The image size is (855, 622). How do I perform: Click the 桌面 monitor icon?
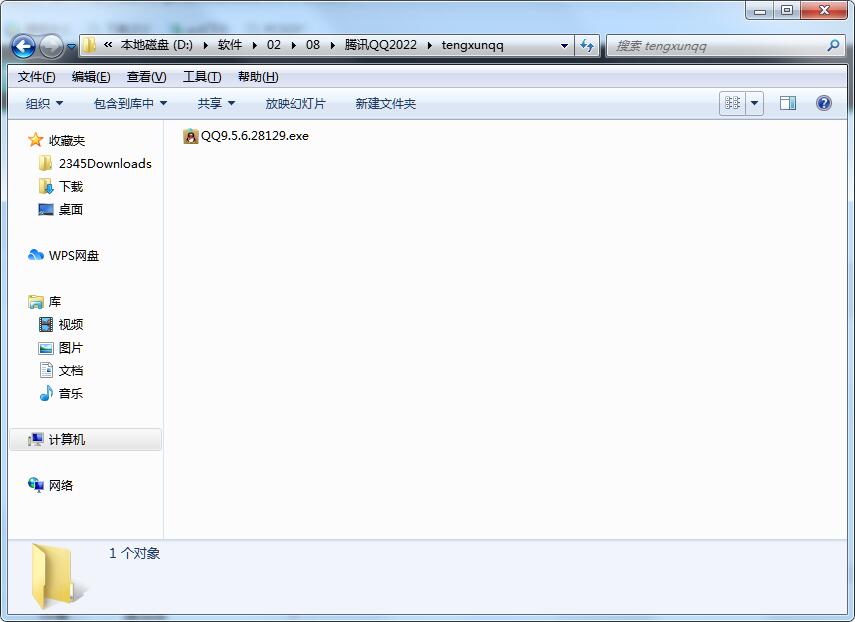click(x=46, y=209)
